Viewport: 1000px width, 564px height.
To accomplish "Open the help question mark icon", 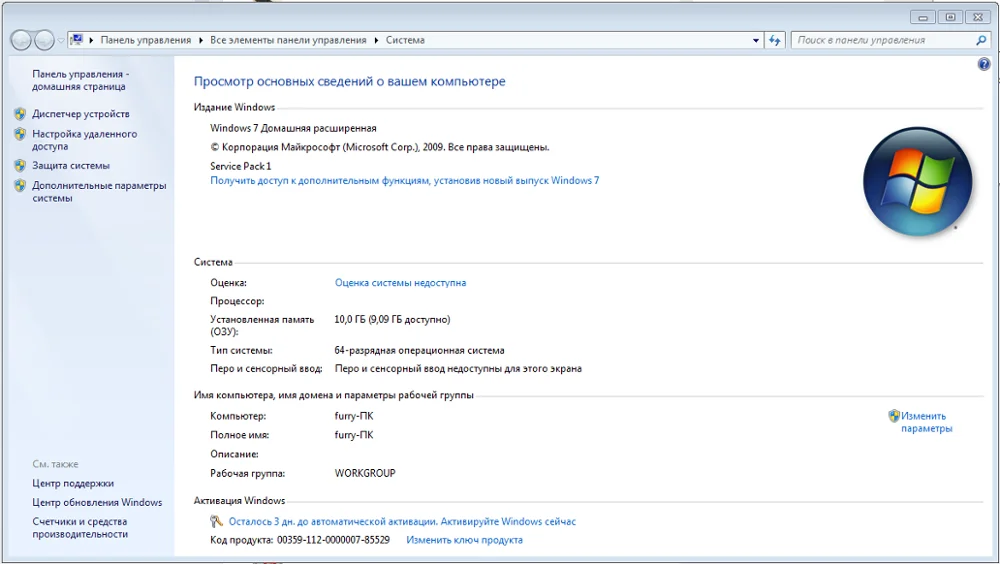I will point(984,64).
